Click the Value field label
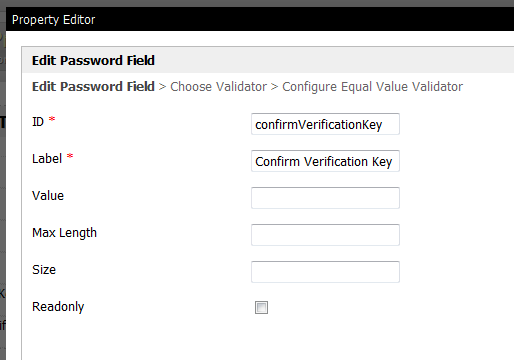This screenshot has width=514, height=360. pyautogui.click(x=48, y=196)
